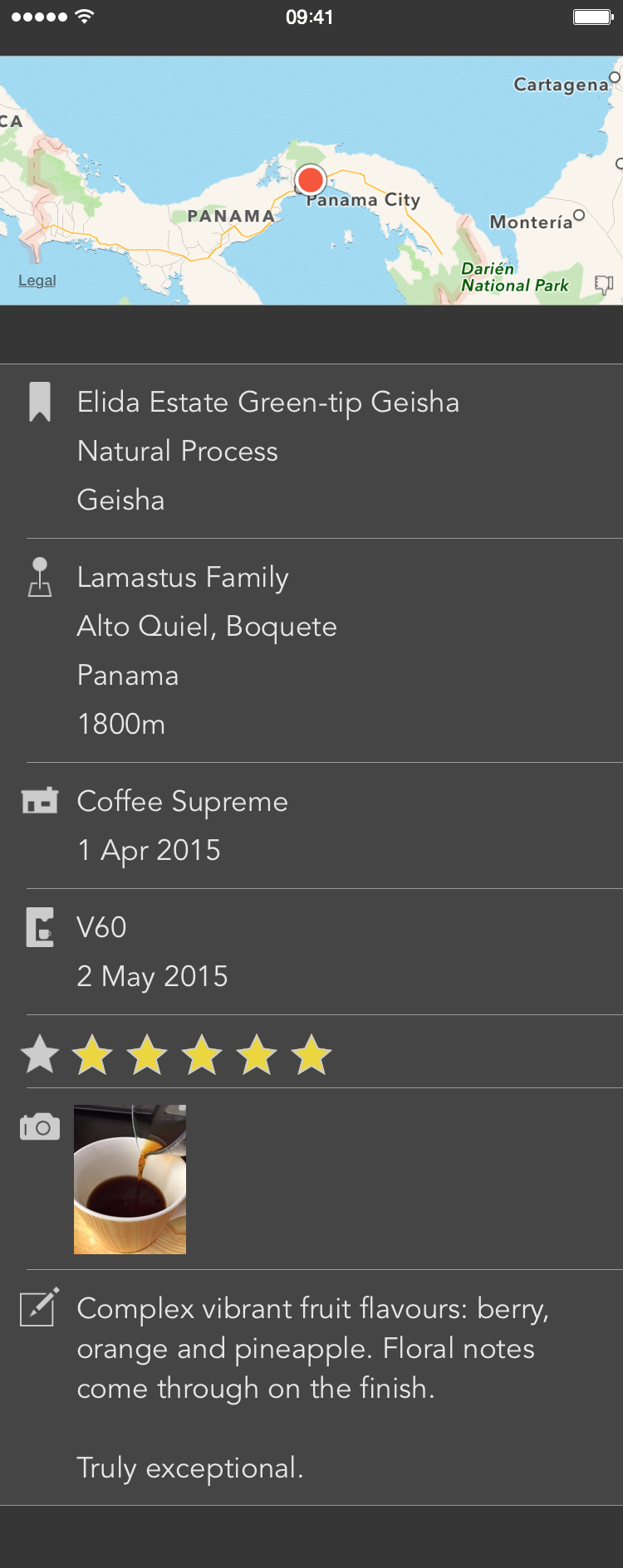This screenshot has height=1568, width=623.
Task: Tap the camera icon next to the photo
Action: point(40,1126)
